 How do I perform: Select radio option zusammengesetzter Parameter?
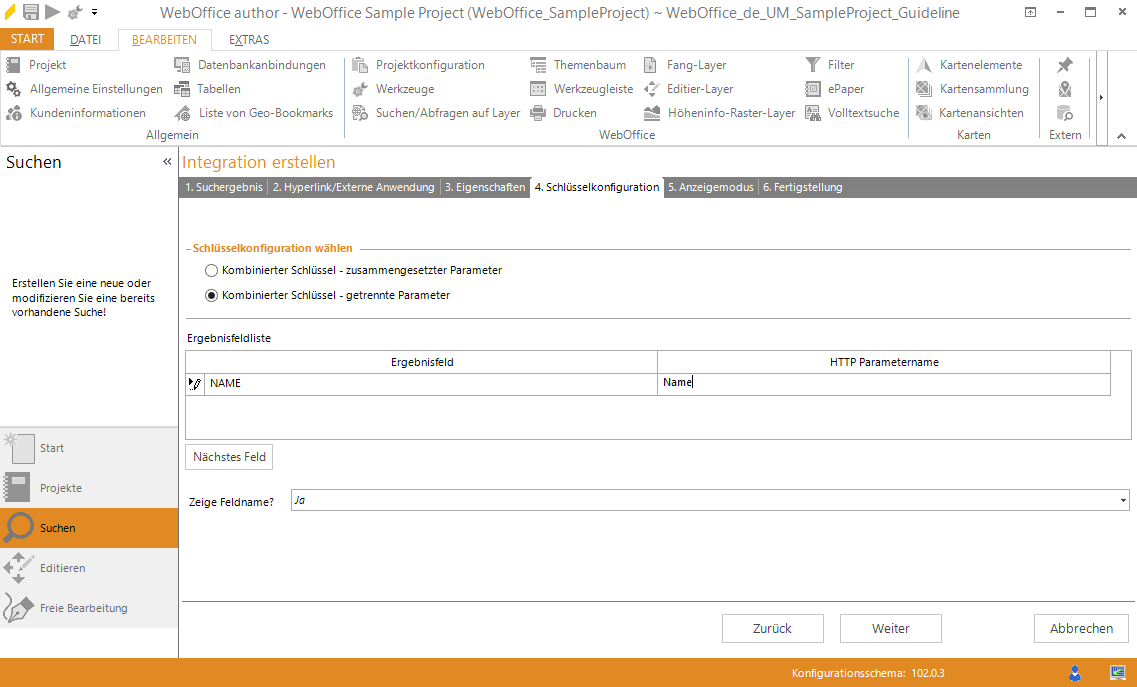tap(211, 270)
